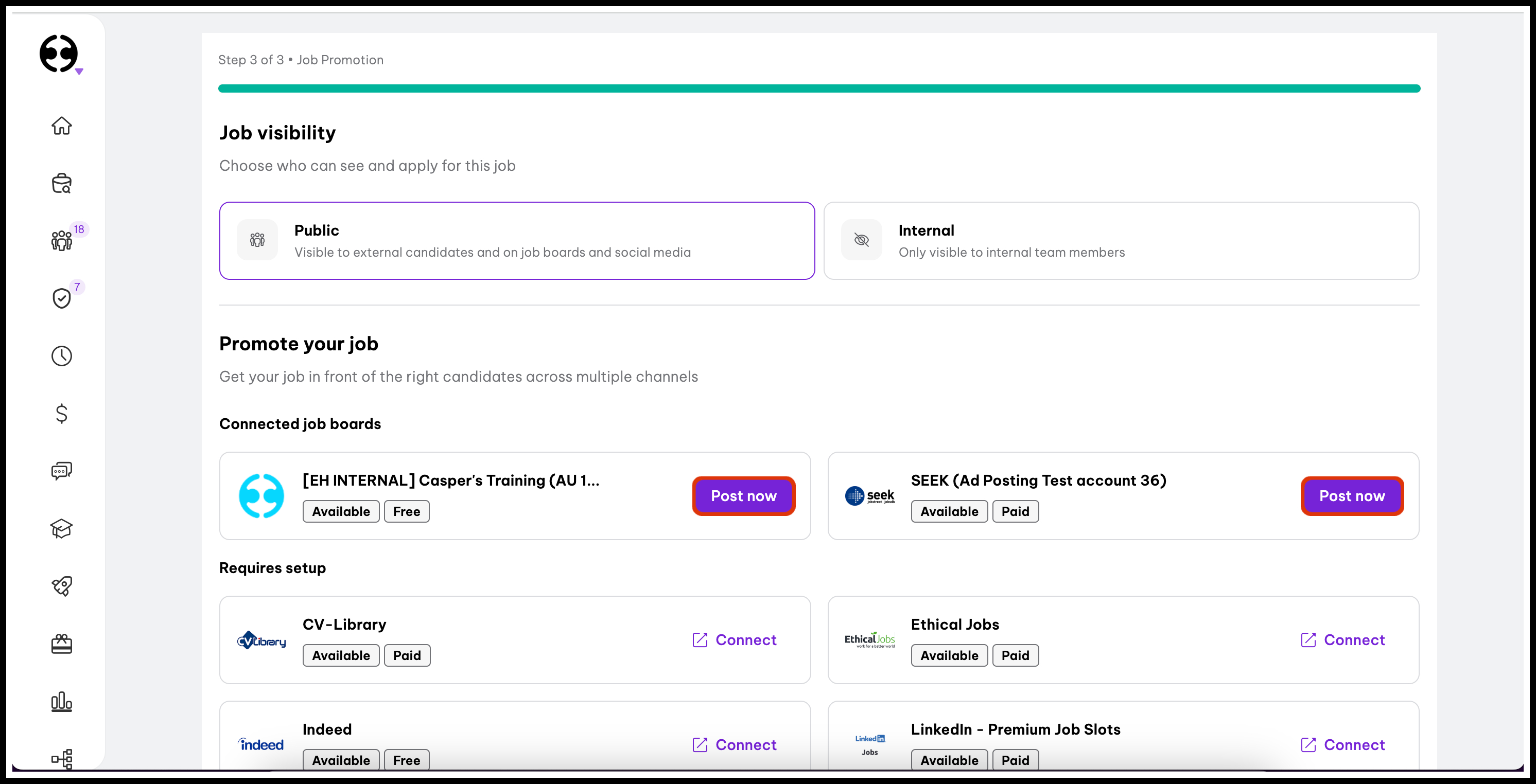The height and width of the screenshot is (784, 1536).
Task: Open the graduation cap learning icon
Action: [61, 528]
